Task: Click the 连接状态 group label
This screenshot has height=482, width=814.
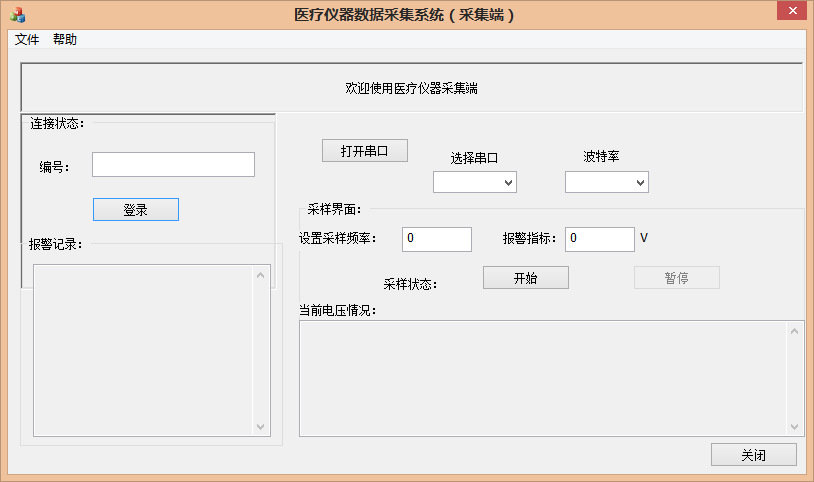Action: click(57, 124)
